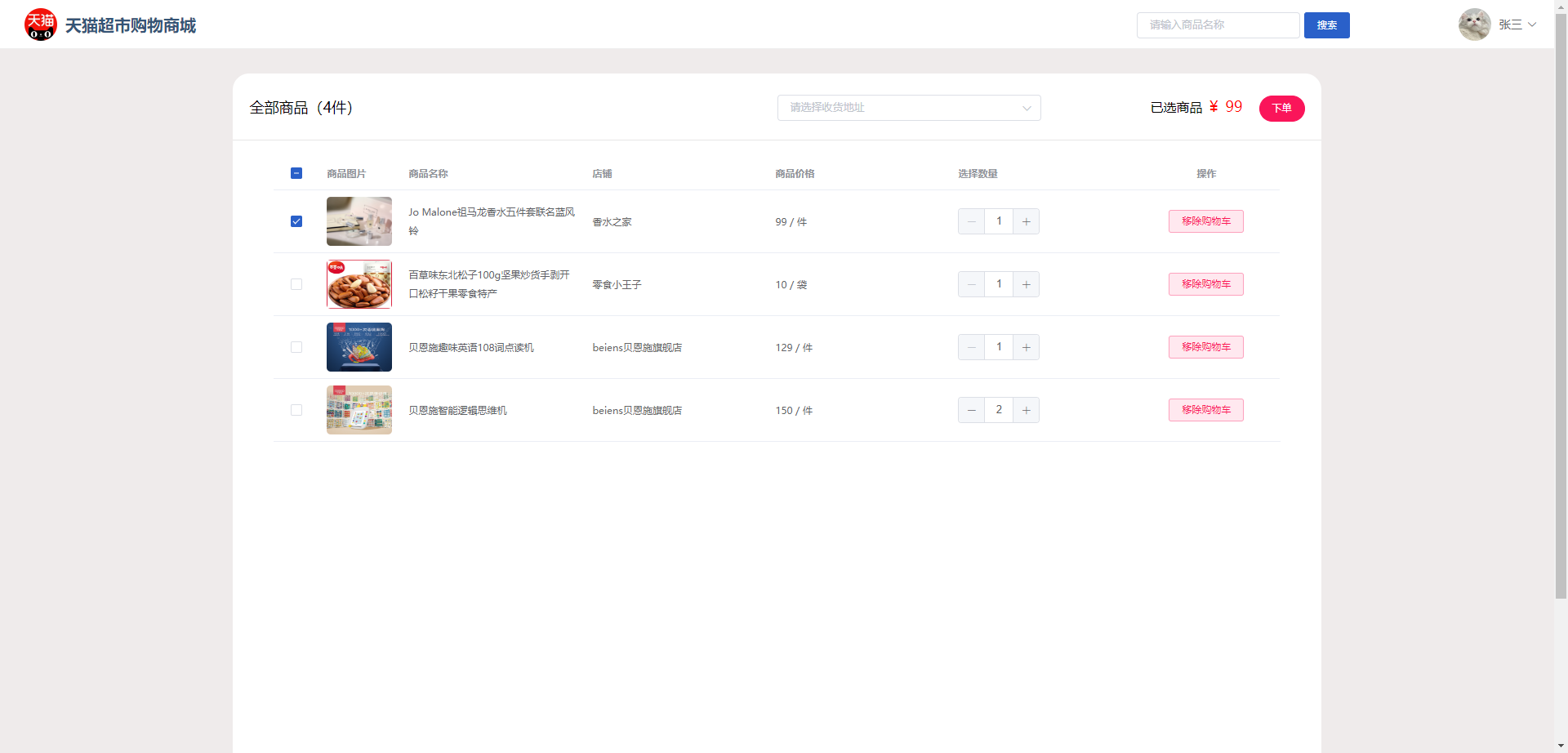Toggle the select-all checkbox in header
Screen dimensions: 1568x753
pos(296,173)
